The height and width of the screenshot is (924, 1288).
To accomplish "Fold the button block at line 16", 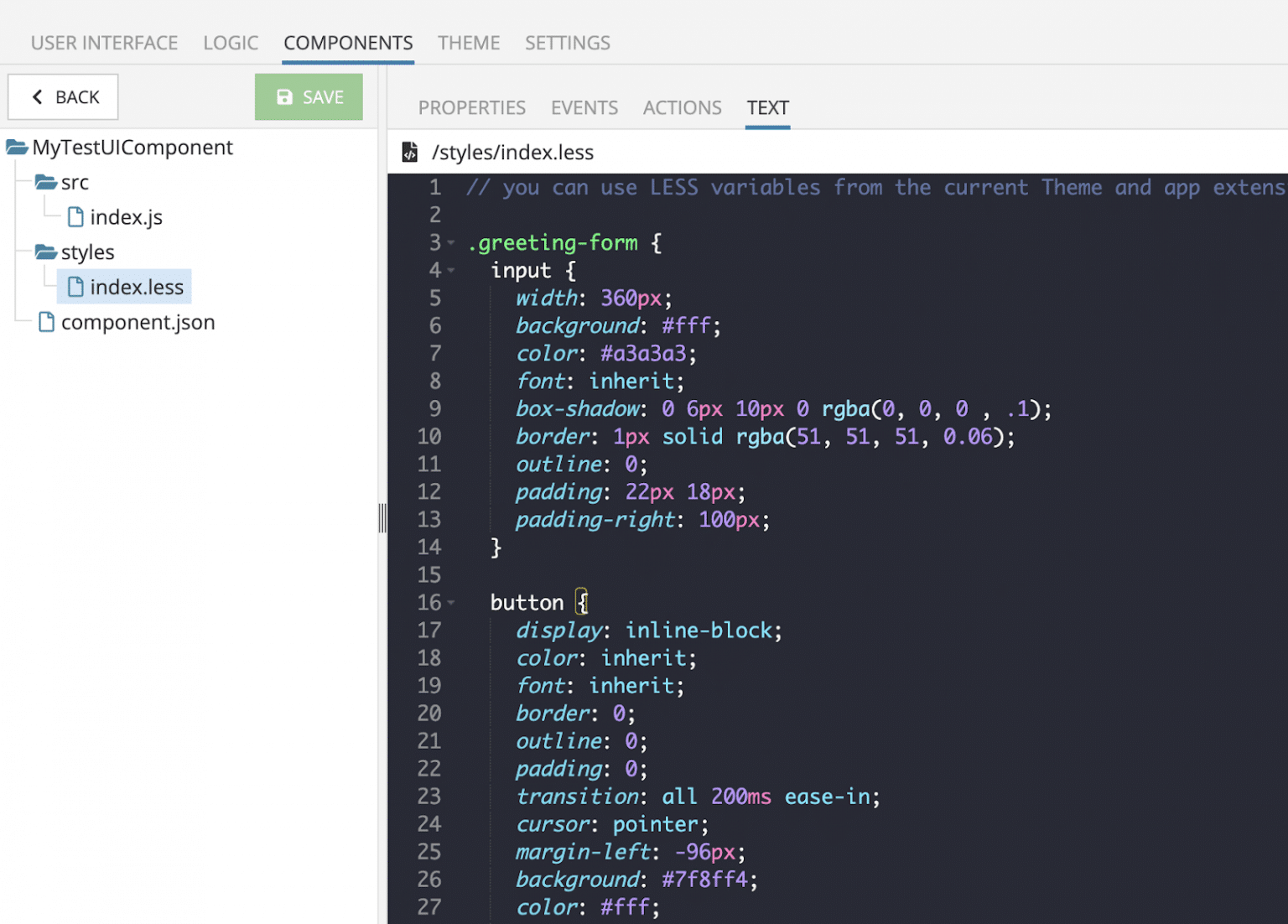I will pos(449,602).
